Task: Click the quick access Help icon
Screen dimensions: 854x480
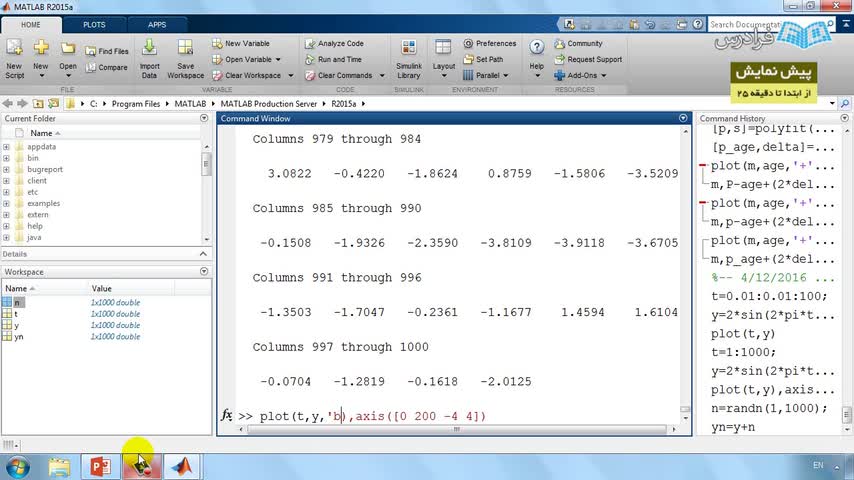Action: pos(698,25)
